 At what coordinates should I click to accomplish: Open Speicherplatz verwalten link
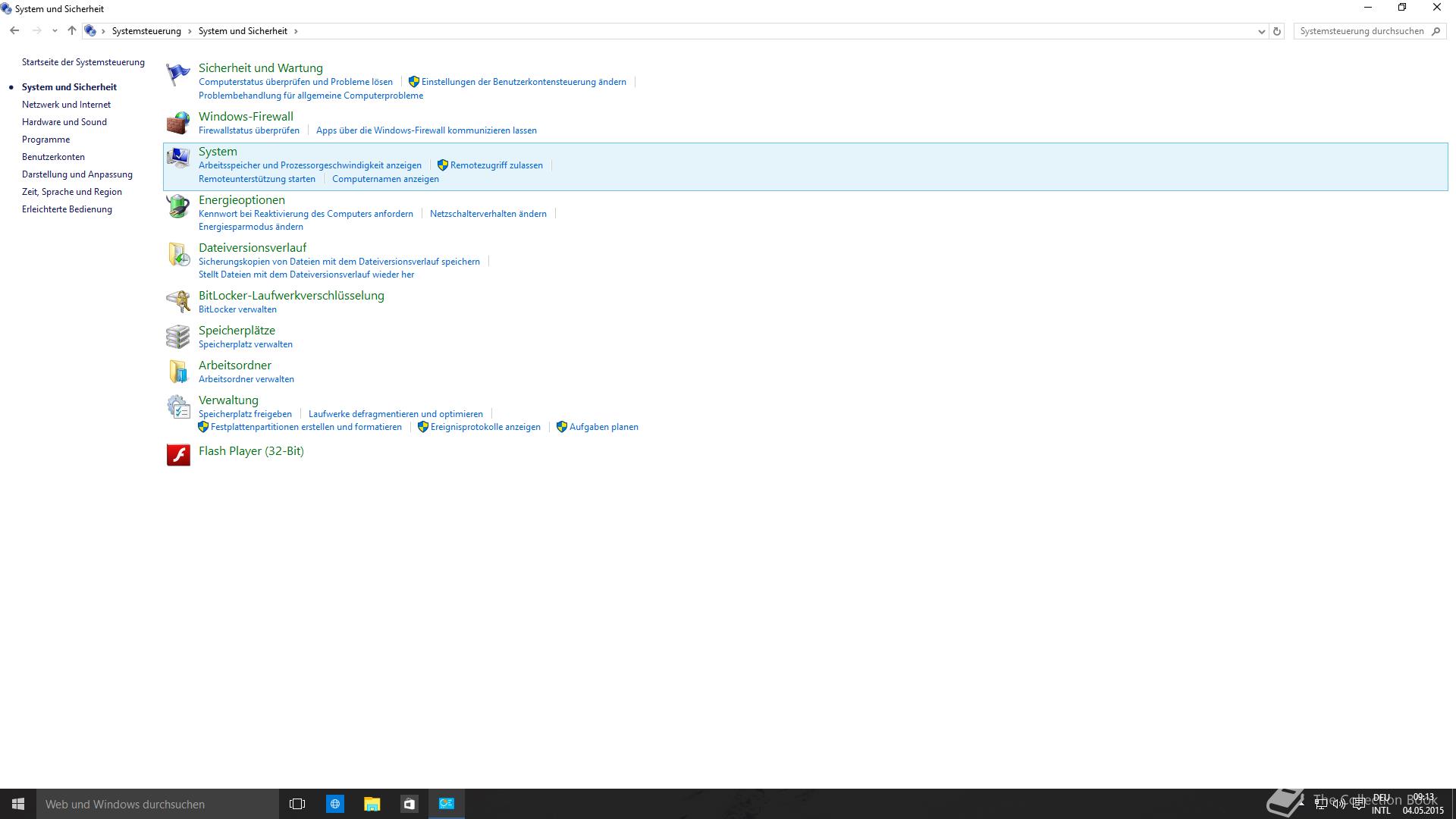246,344
